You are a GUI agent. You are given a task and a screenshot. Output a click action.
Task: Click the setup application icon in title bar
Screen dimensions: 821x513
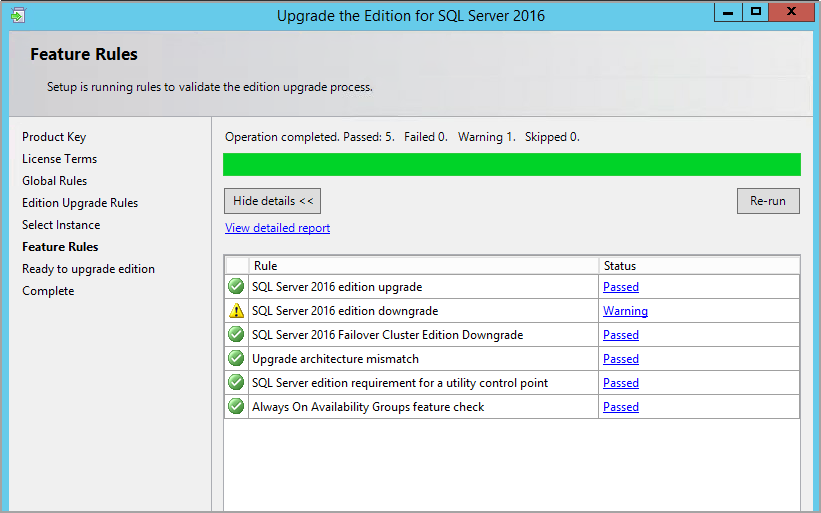pyautogui.click(x=17, y=15)
